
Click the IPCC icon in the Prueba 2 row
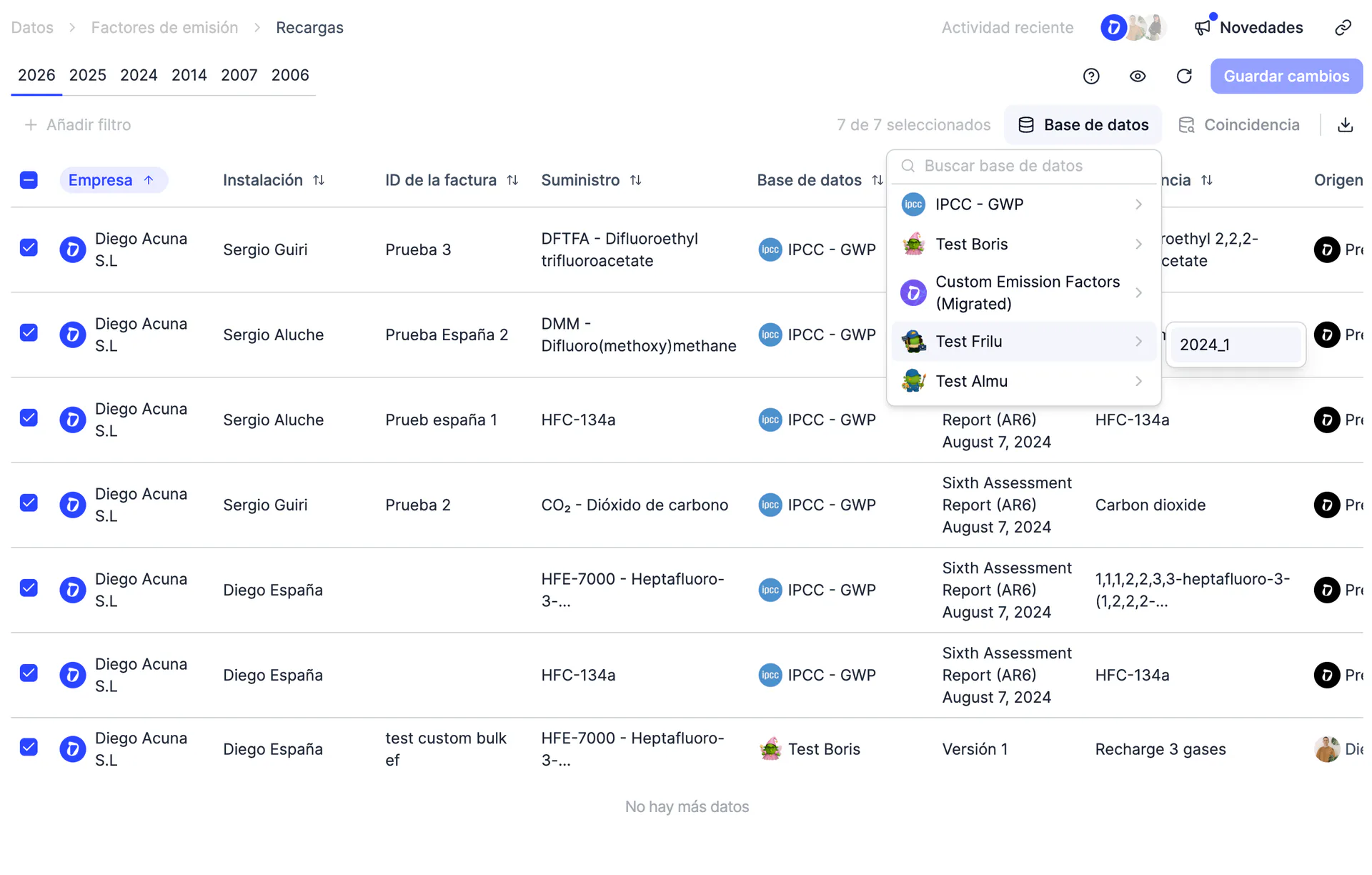[x=770, y=505]
